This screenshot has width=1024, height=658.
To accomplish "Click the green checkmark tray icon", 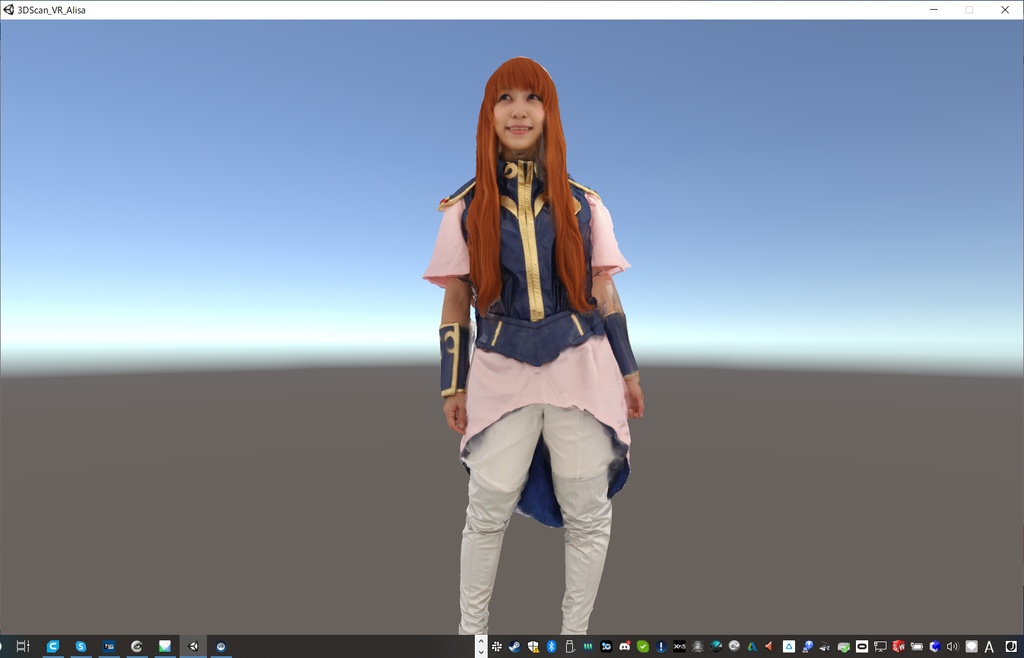I will [643, 646].
